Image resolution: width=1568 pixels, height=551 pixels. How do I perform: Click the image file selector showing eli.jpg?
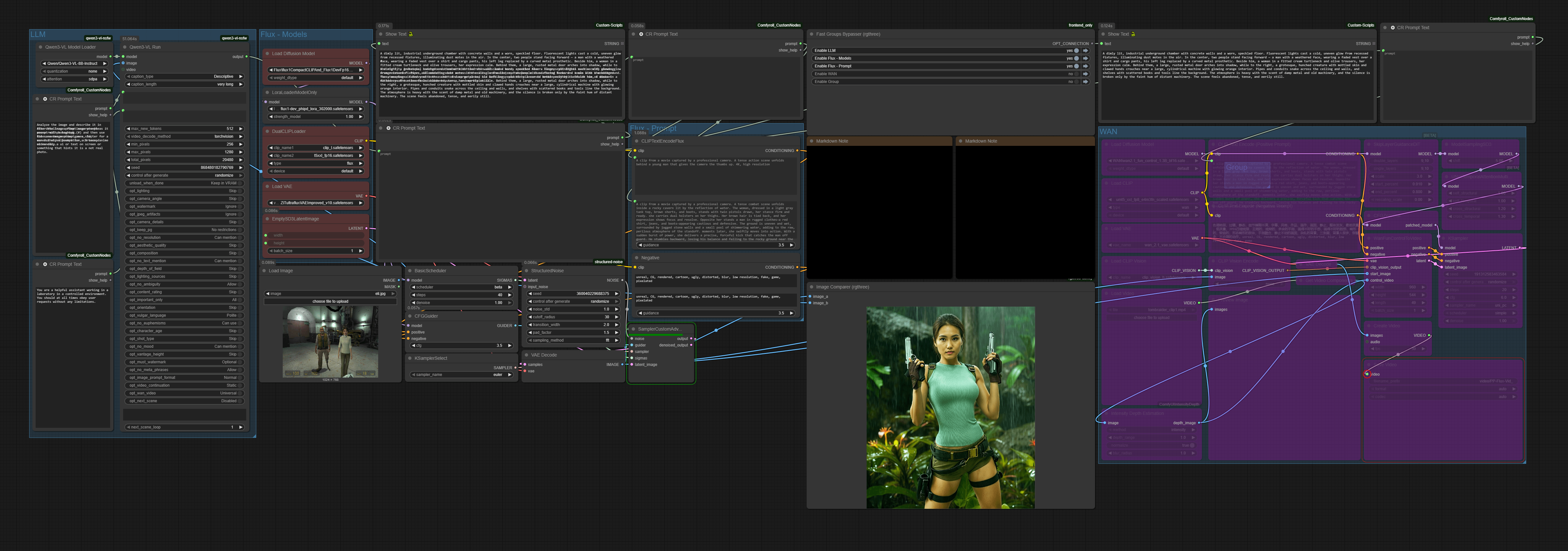pos(330,293)
